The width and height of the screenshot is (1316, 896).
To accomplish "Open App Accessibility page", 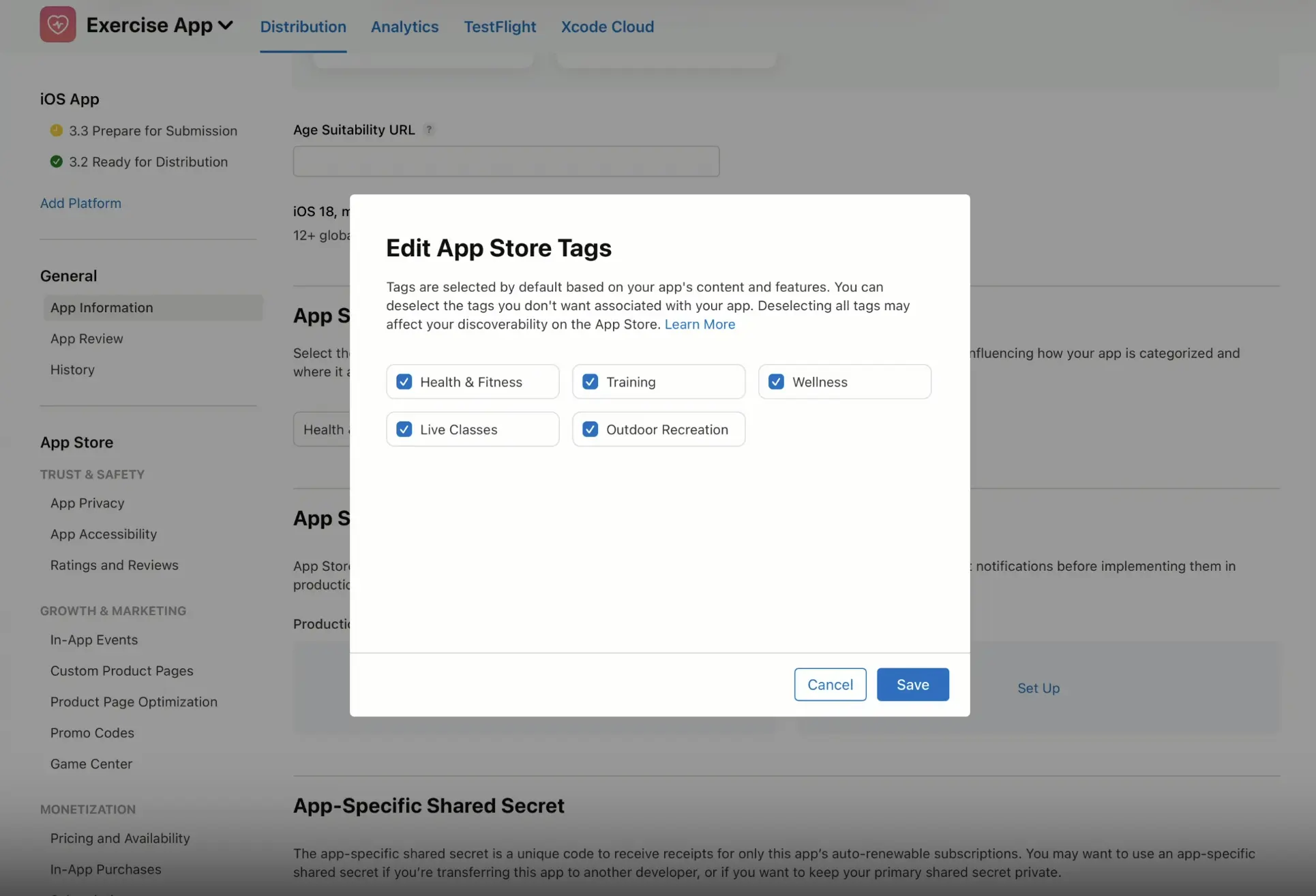I will click(104, 534).
